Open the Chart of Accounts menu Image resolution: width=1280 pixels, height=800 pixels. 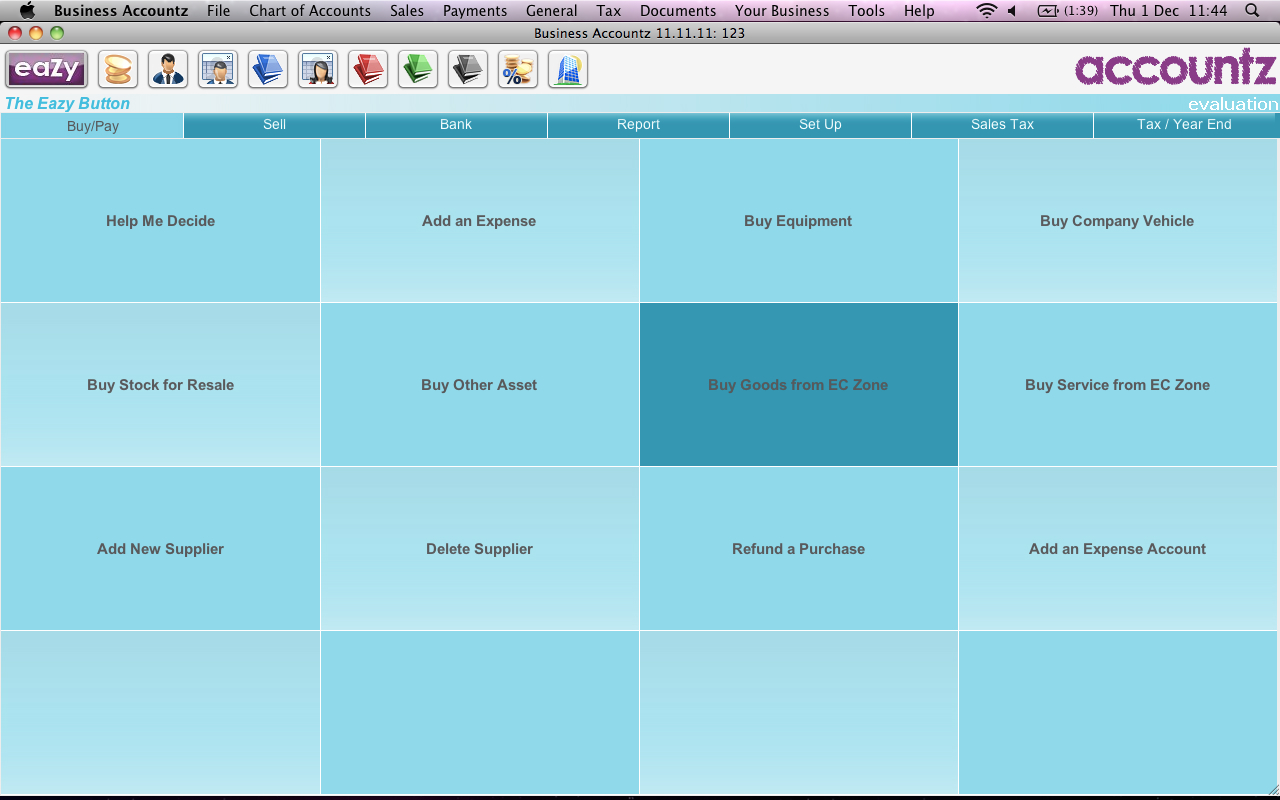click(310, 11)
